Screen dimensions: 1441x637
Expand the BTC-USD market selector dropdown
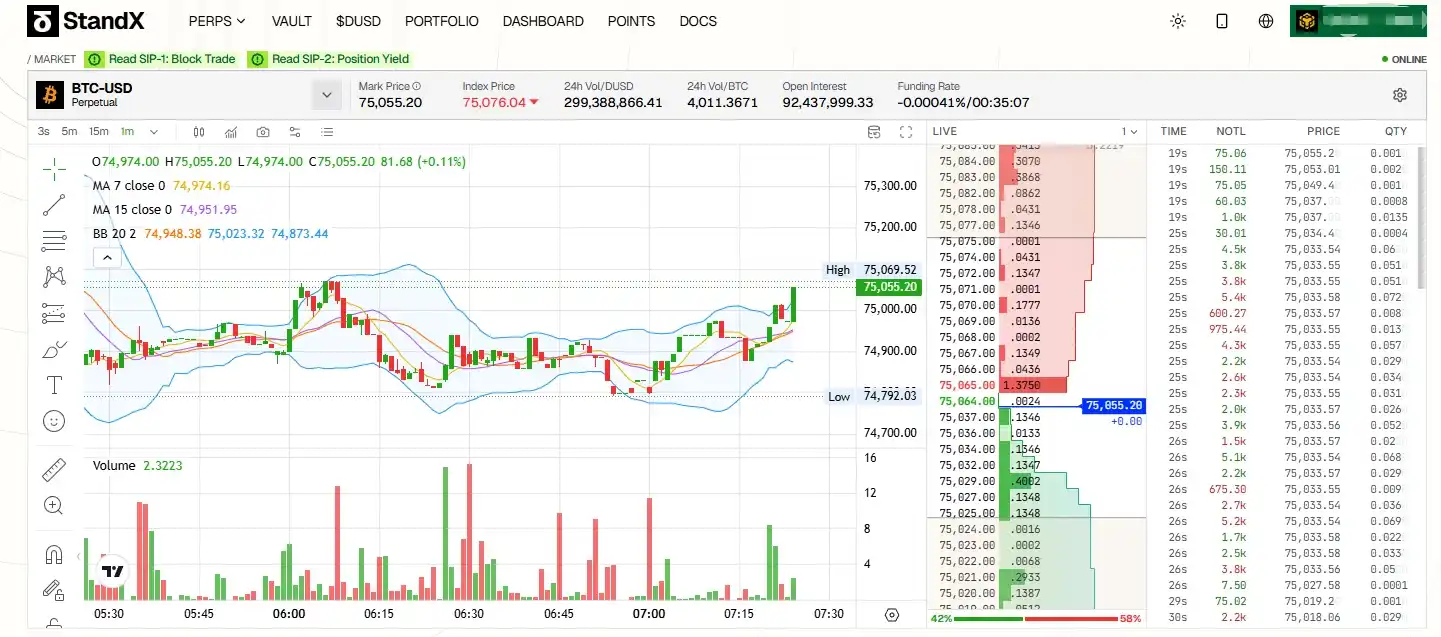pyautogui.click(x=326, y=96)
